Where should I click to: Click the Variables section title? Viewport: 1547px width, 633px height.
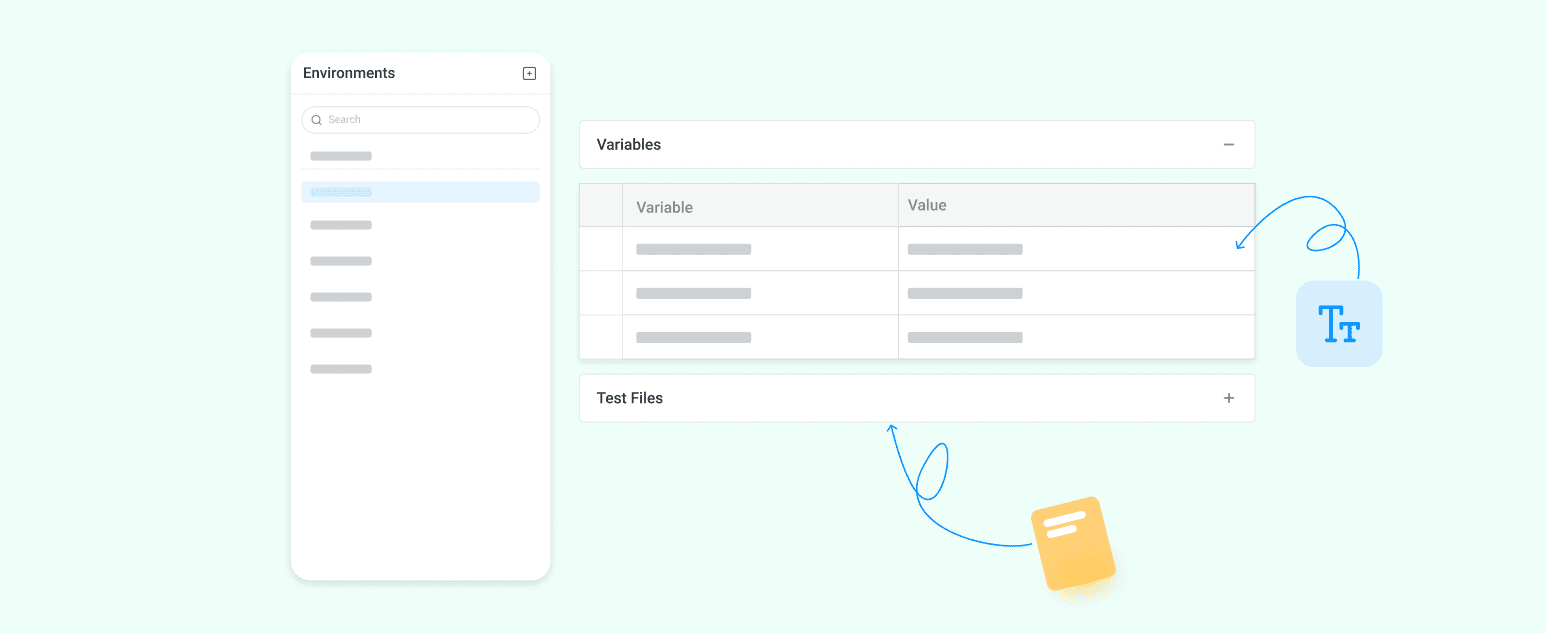pos(628,144)
